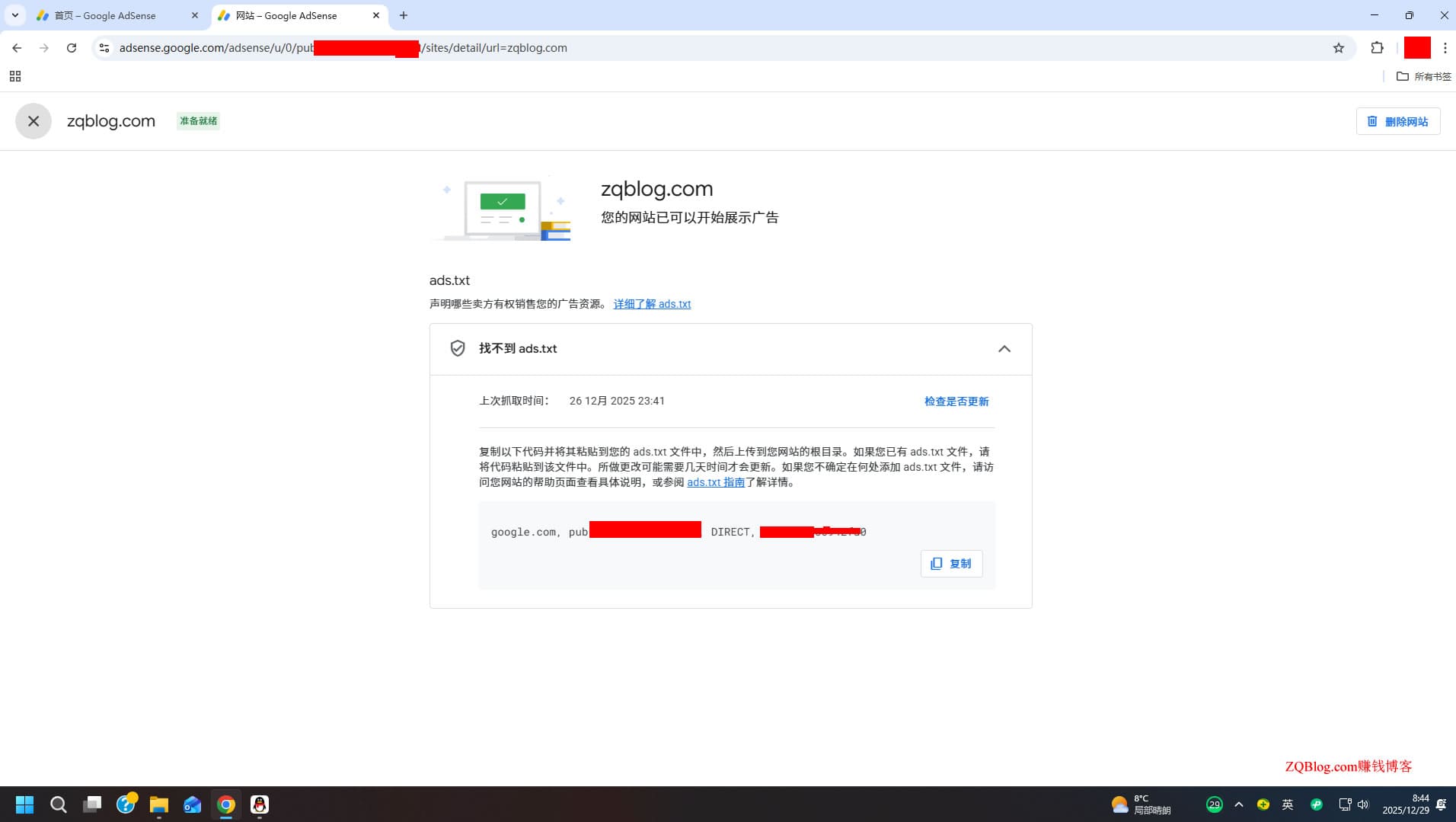
Task: Open Windows taskbar search
Action: tap(59, 804)
